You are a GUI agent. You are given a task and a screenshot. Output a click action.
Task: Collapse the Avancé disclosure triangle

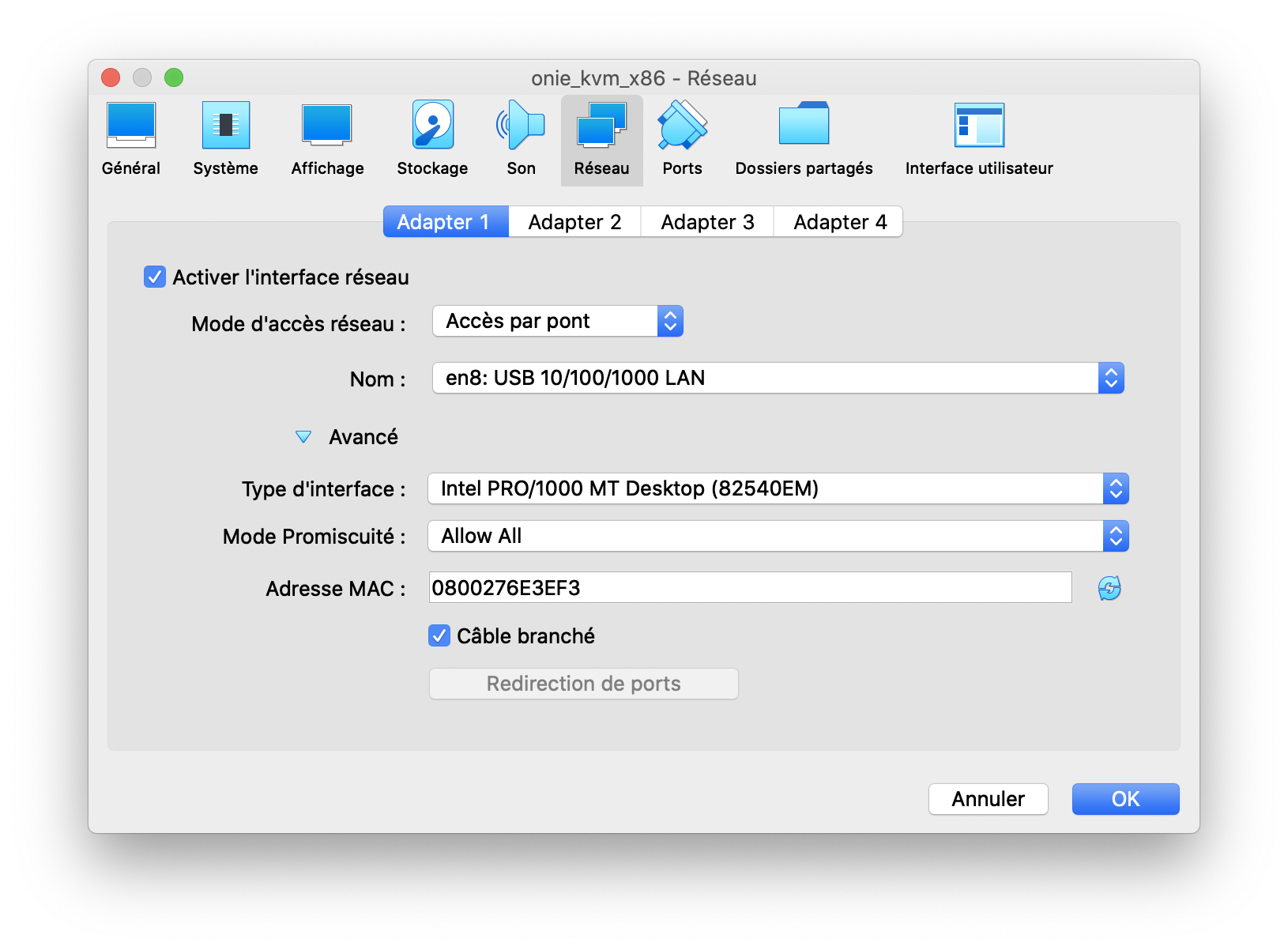tap(303, 437)
